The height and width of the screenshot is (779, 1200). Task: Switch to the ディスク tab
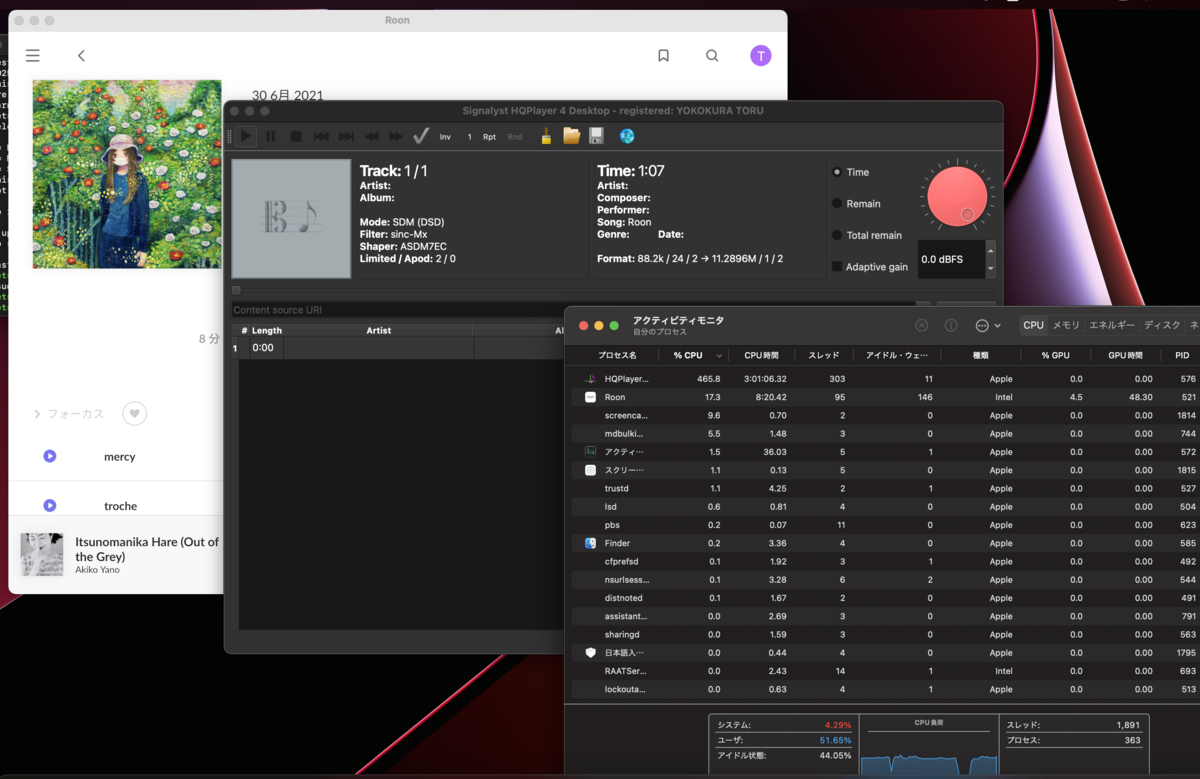[1161, 325]
